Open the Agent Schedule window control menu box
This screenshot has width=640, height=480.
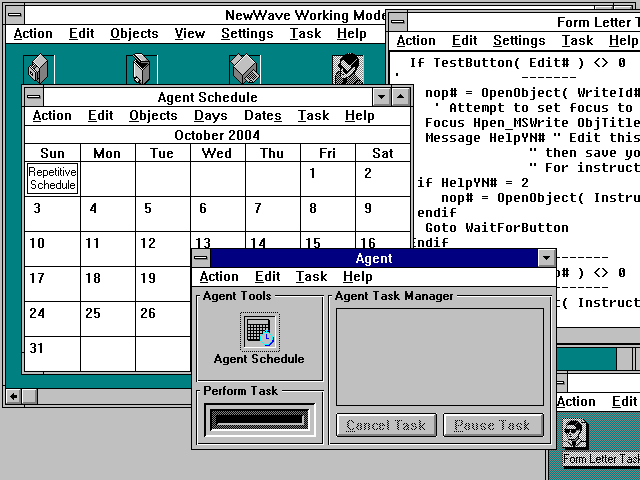33,97
